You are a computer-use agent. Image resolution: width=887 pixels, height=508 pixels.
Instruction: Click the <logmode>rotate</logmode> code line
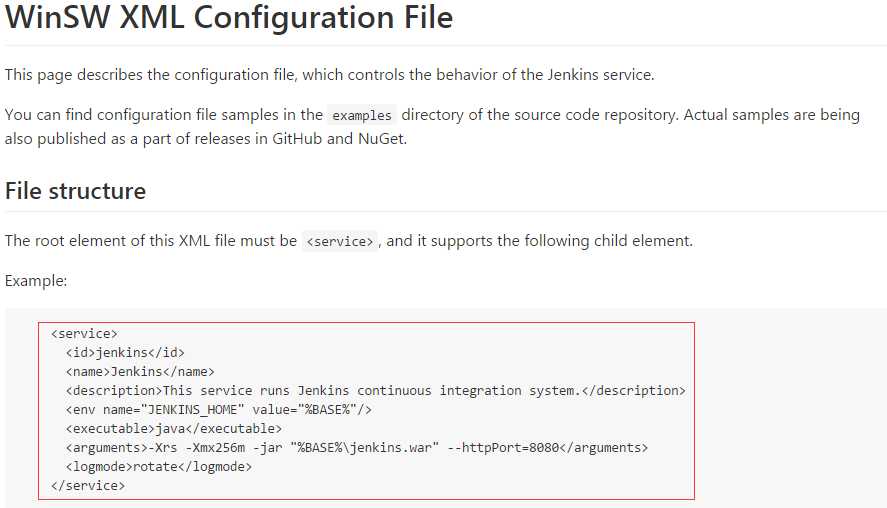coord(159,466)
